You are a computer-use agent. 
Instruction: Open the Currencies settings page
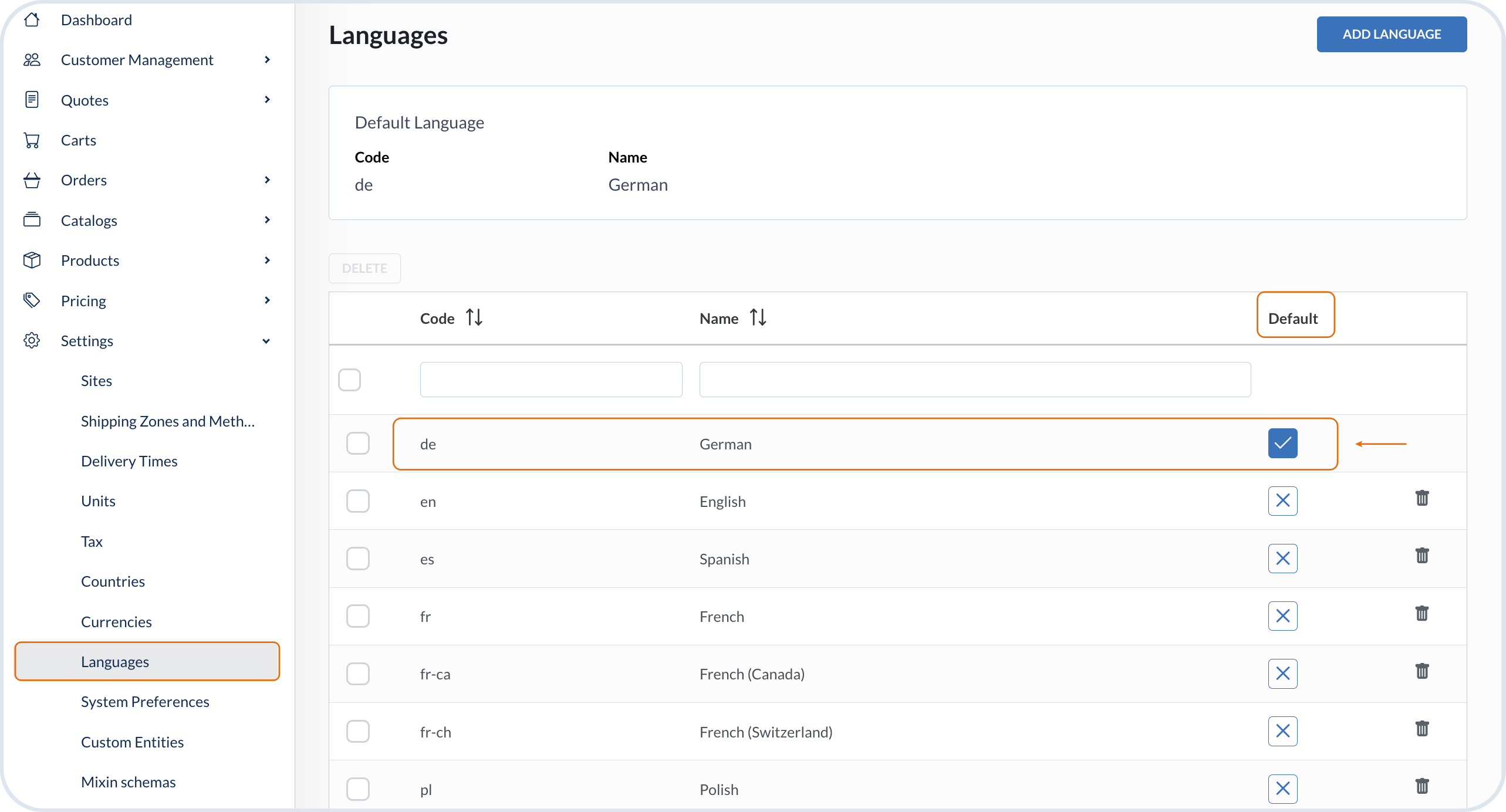coord(116,621)
